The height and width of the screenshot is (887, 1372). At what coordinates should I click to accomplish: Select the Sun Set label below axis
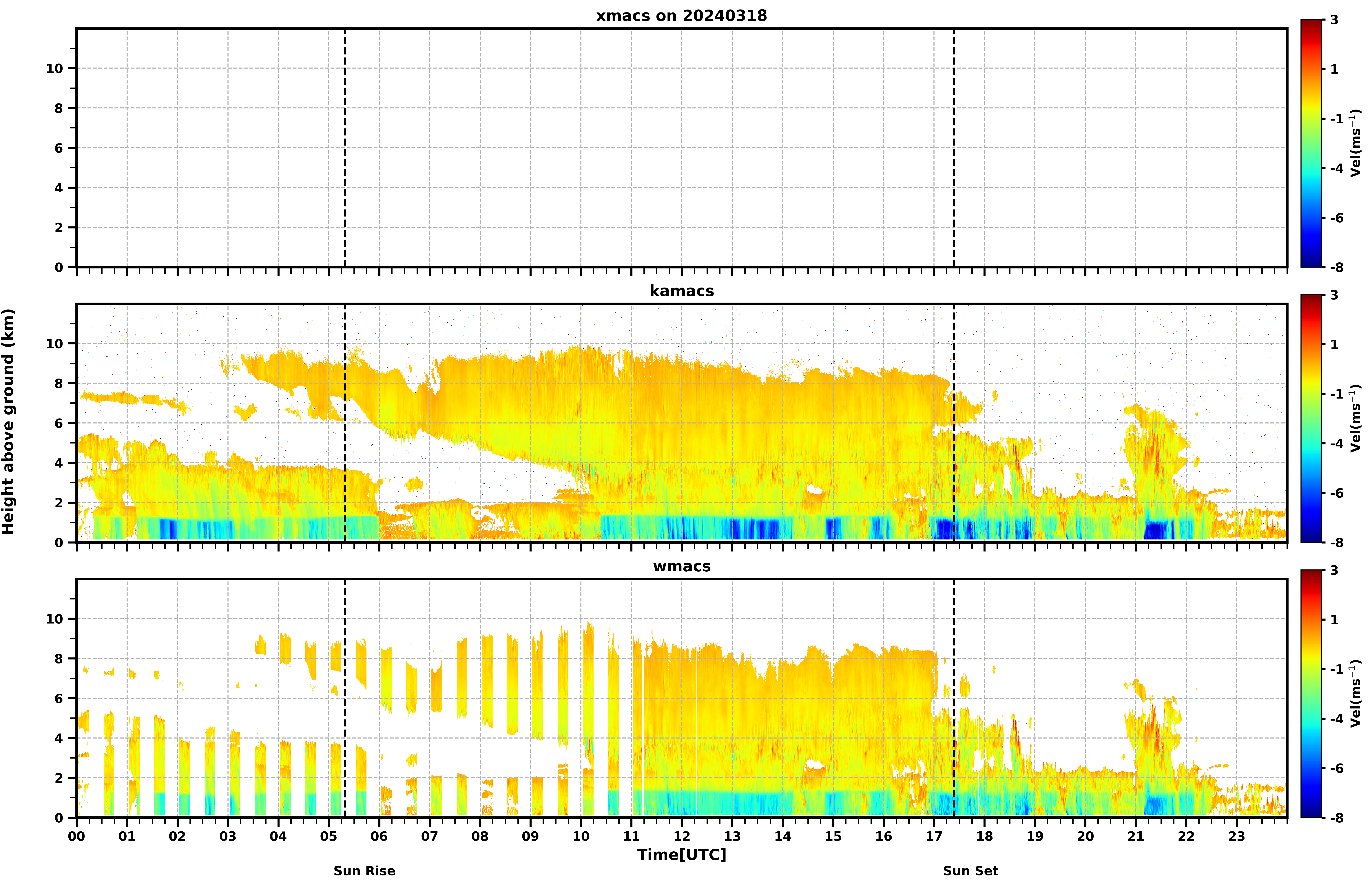971,871
